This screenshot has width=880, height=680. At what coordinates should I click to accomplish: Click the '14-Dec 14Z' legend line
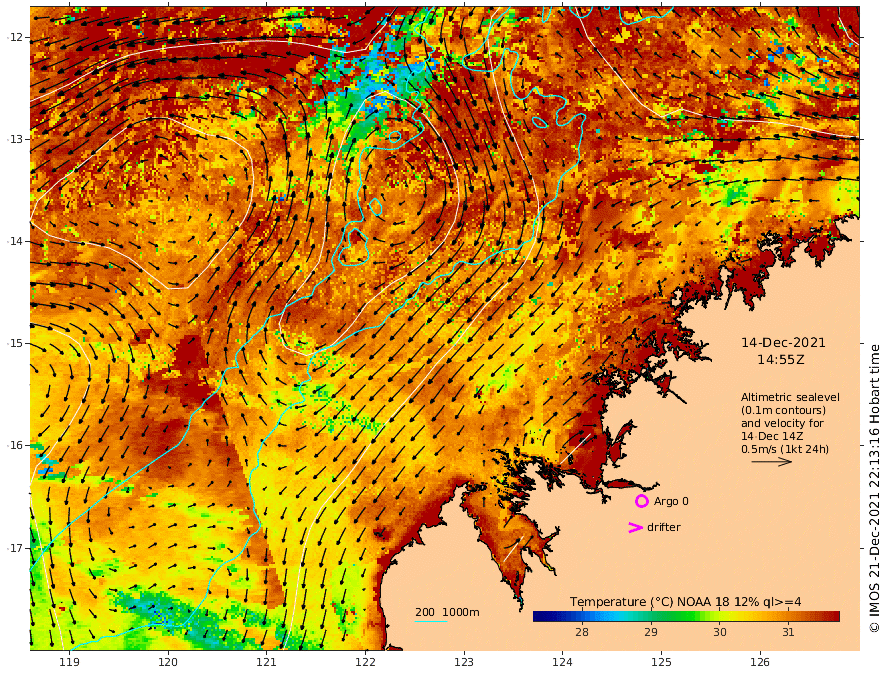[772, 437]
